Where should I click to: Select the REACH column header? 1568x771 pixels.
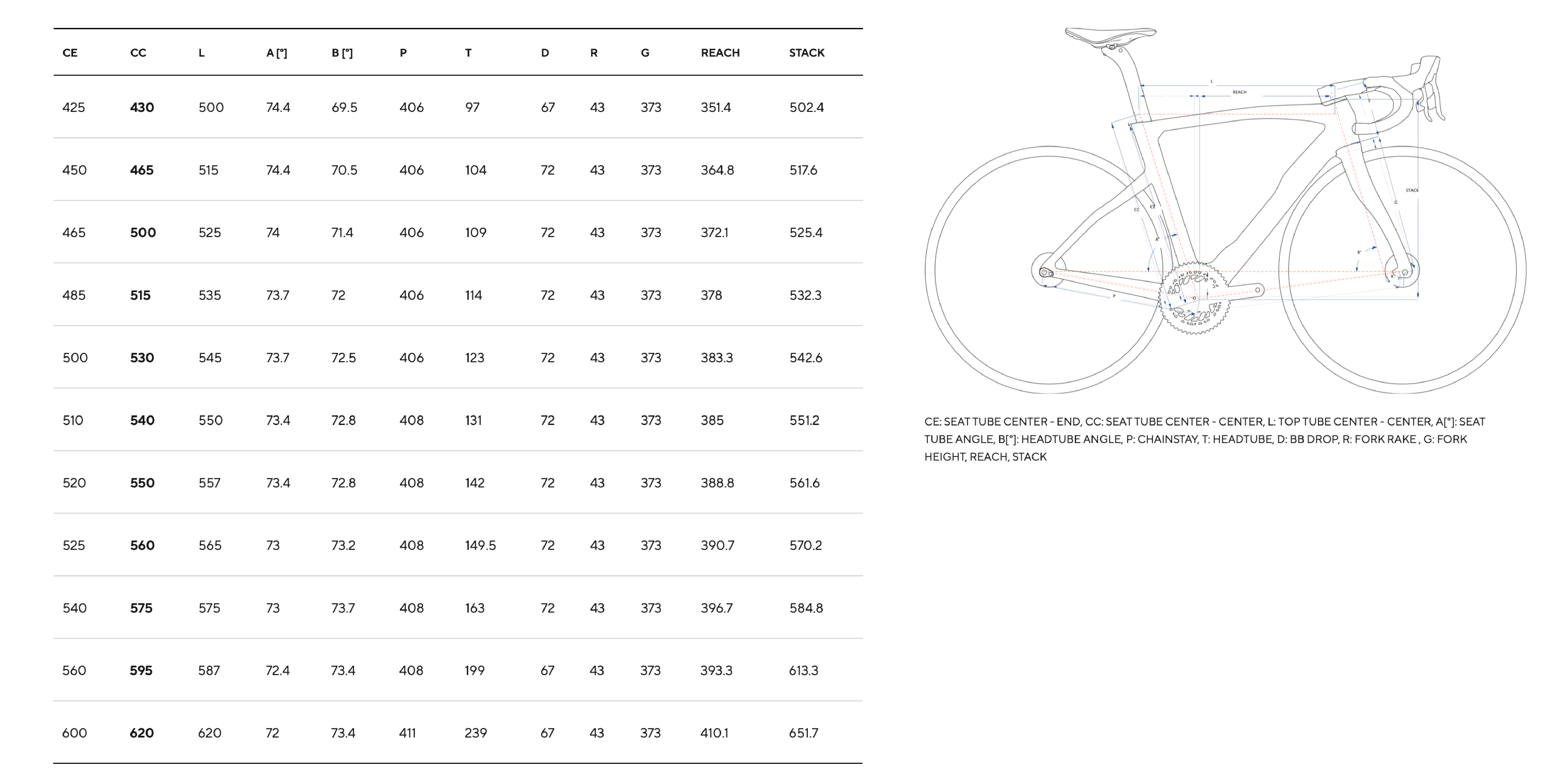pyautogui.click(x=720, y=53)
